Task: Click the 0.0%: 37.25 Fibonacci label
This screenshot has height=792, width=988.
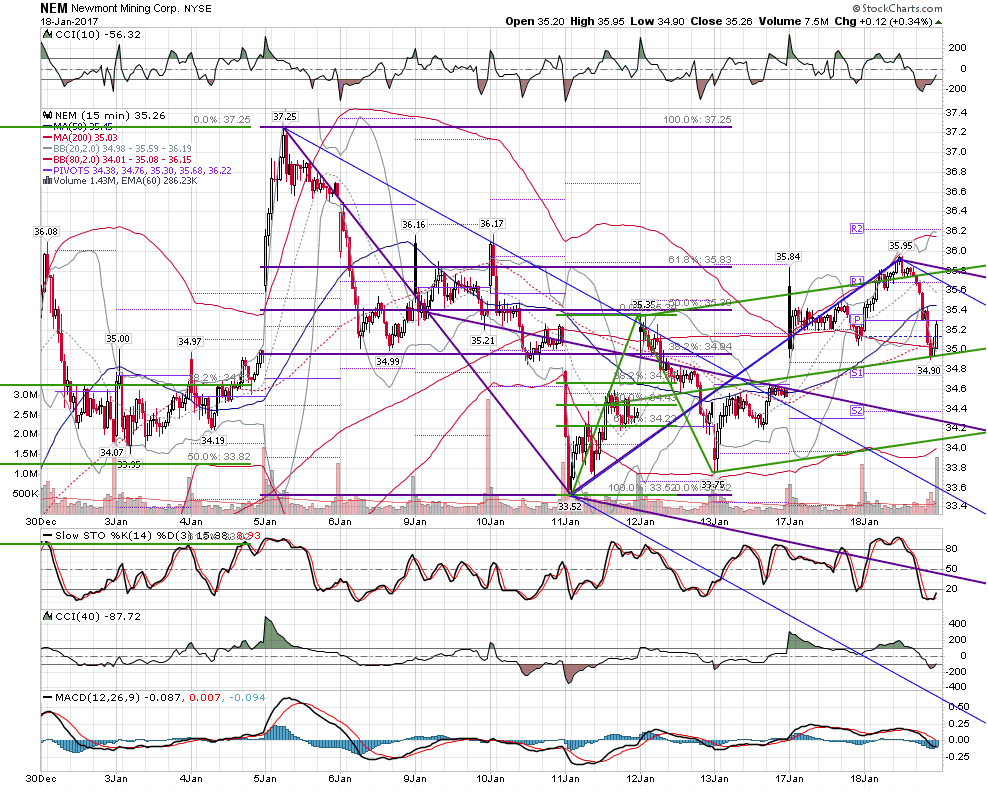Action: tap(222, 119)
